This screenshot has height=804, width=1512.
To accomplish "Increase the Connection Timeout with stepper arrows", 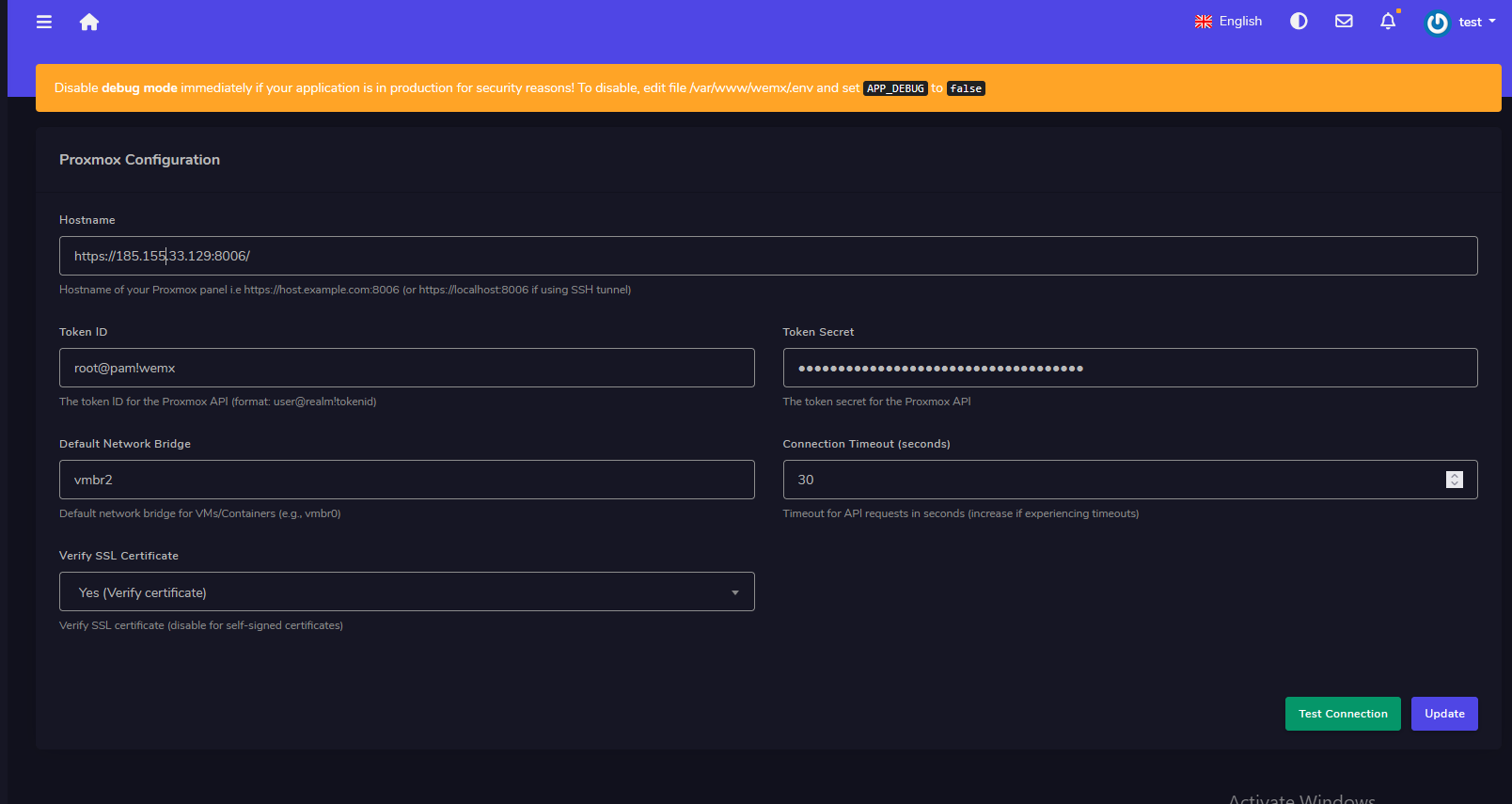I will [1455, 476].
